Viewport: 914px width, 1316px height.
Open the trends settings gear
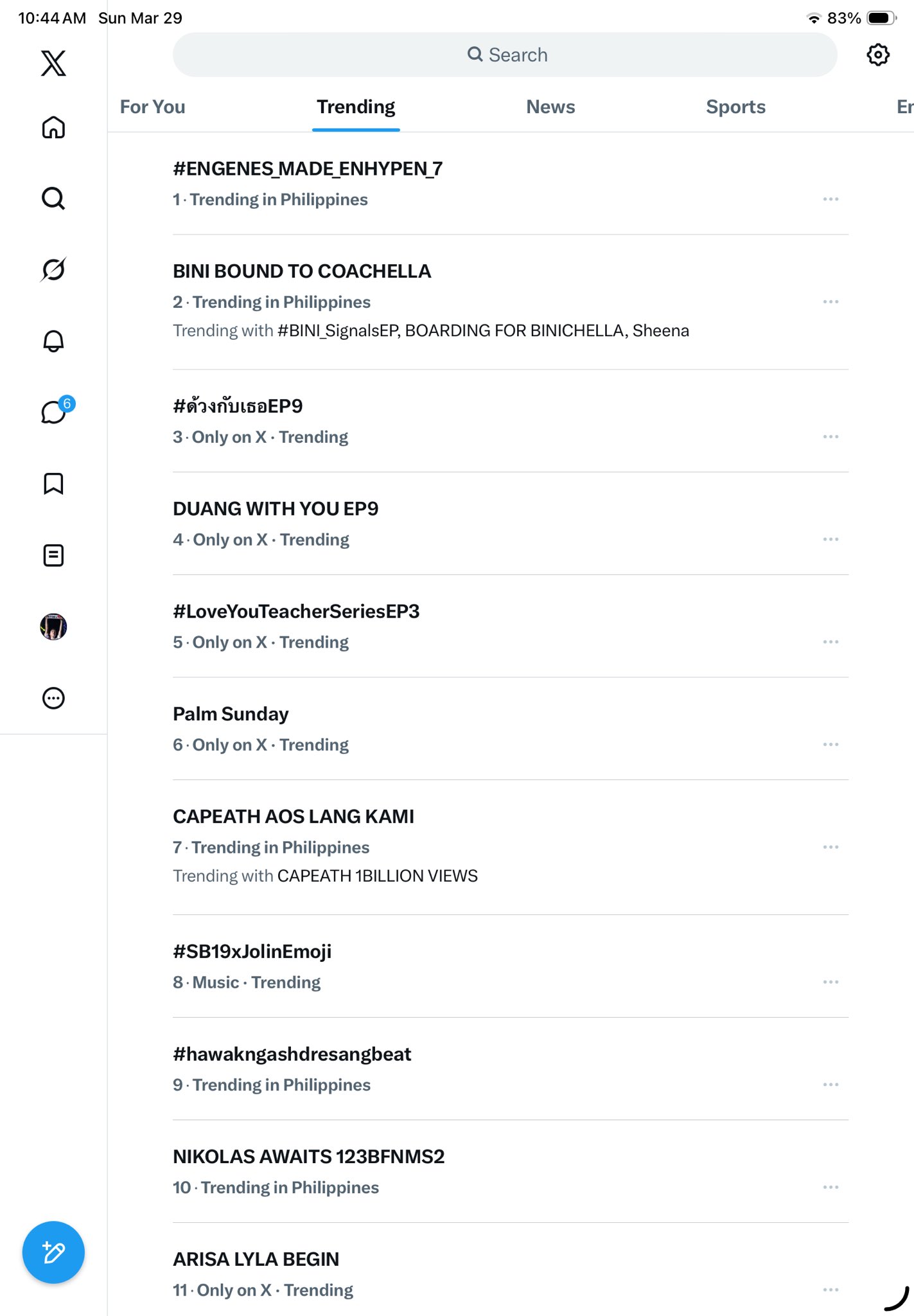877,55
